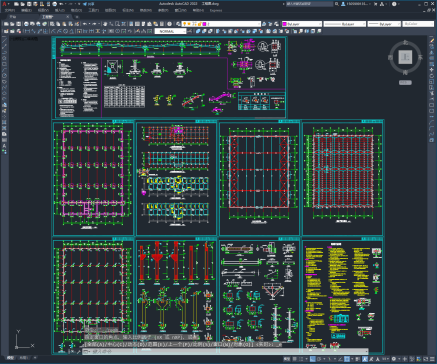Click the Layer Previous icon
The image size is (437, 364).
pyautogui.click(x=270, y=24)
